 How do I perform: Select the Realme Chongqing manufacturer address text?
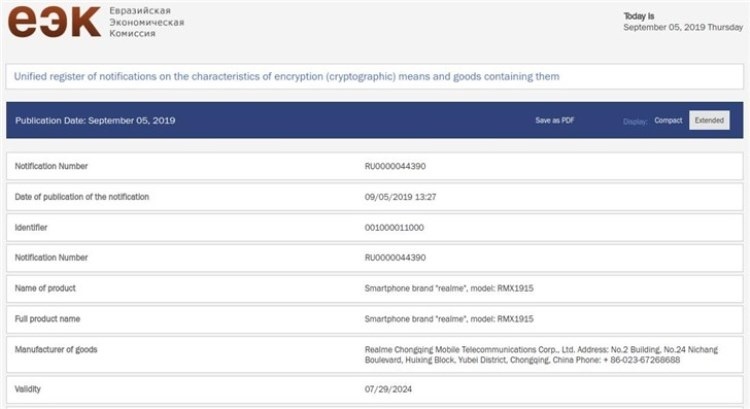523,354
